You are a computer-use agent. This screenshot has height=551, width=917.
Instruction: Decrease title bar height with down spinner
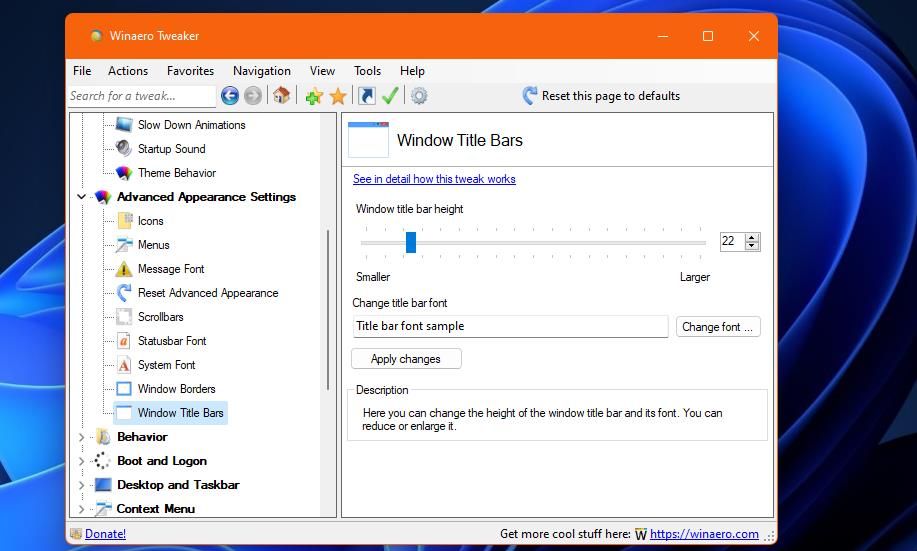click(x=752, y=246)
